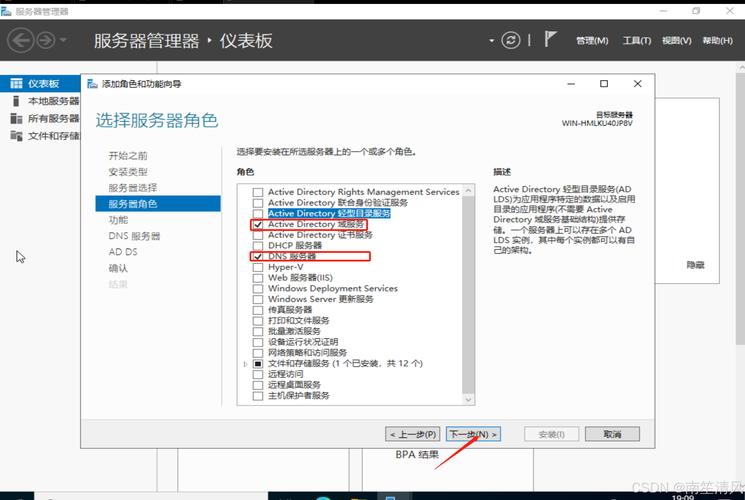Uncheck Active Directory 域服务 checkbox
The width and height of the screenshot is (745, 500).
(x=258, y=224)
